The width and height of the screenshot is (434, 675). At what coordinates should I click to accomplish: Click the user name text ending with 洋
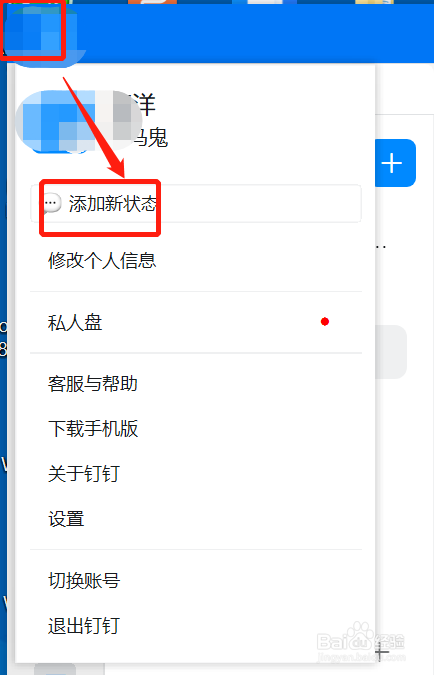(x=144, y=105)
